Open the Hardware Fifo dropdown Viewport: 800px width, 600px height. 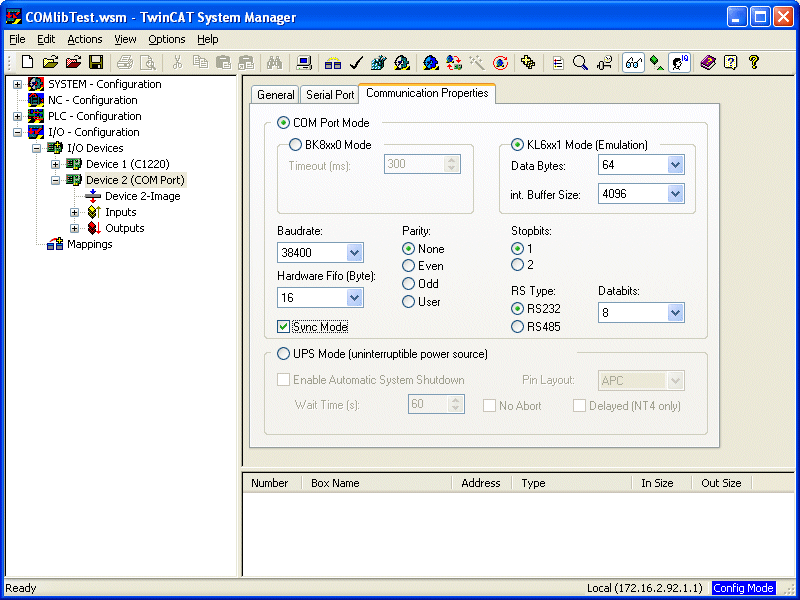click(354, 297)
